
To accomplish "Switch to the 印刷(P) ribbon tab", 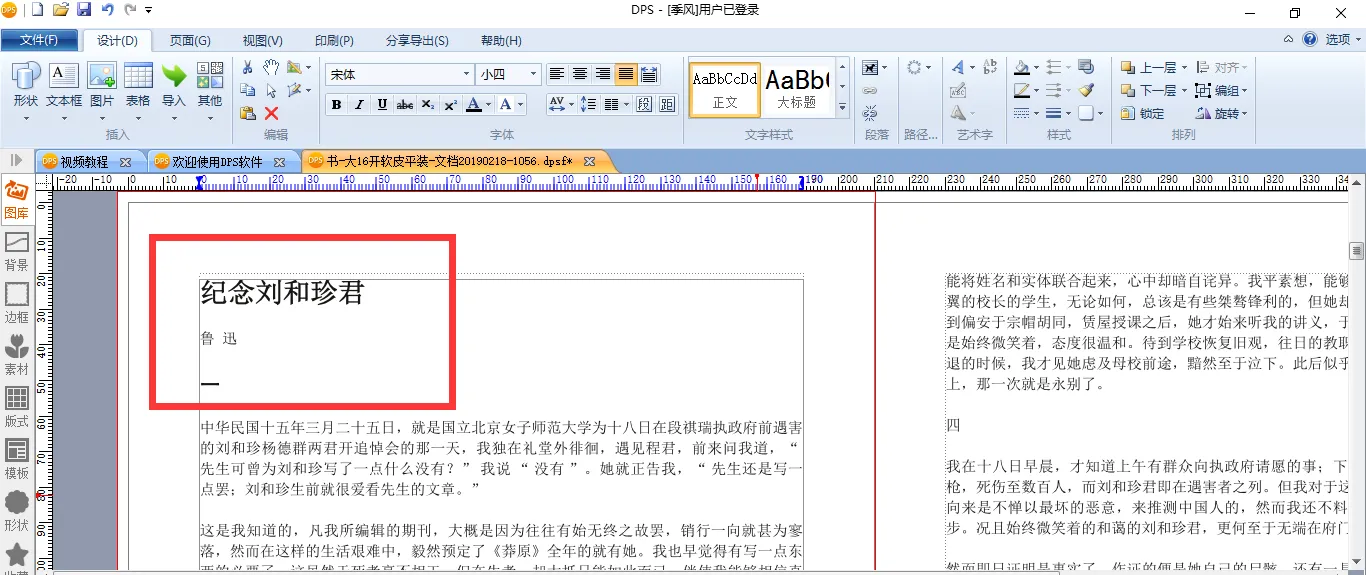I will (x=334, y=40).
